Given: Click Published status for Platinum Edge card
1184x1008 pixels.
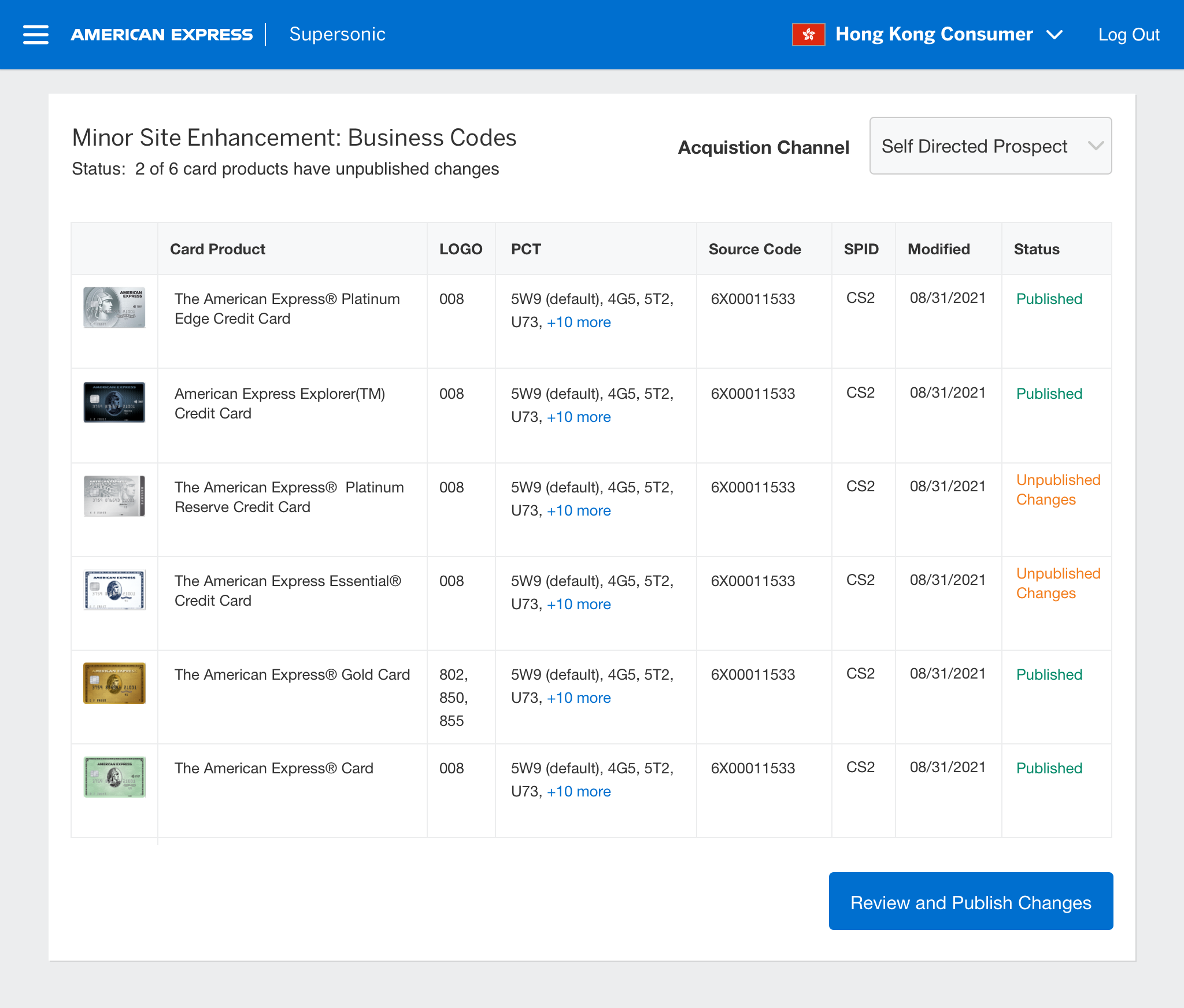Looking at the screenshot, I should 1049,299.
